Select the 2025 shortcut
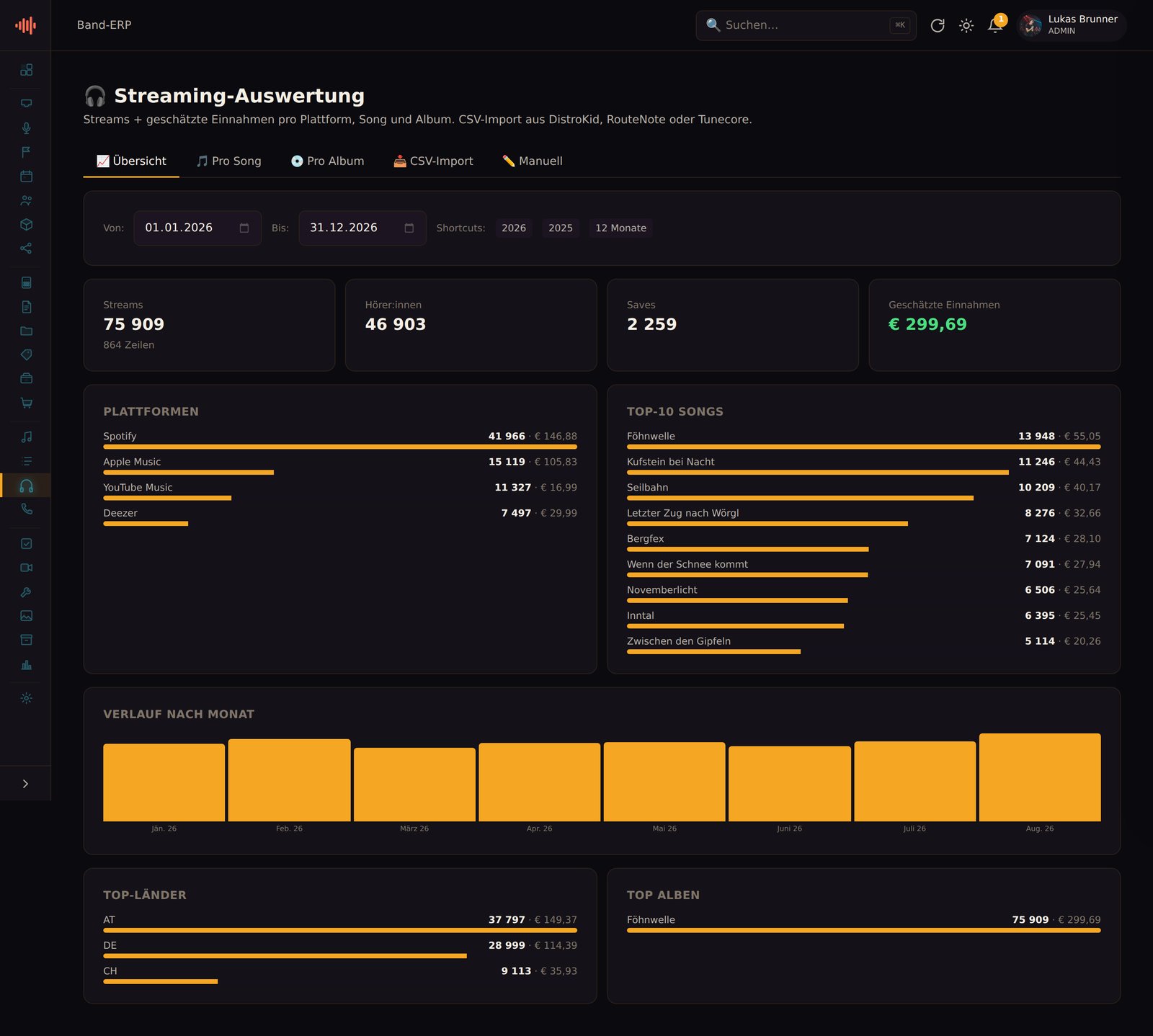 pyautogui.click(x=561, y=228)
